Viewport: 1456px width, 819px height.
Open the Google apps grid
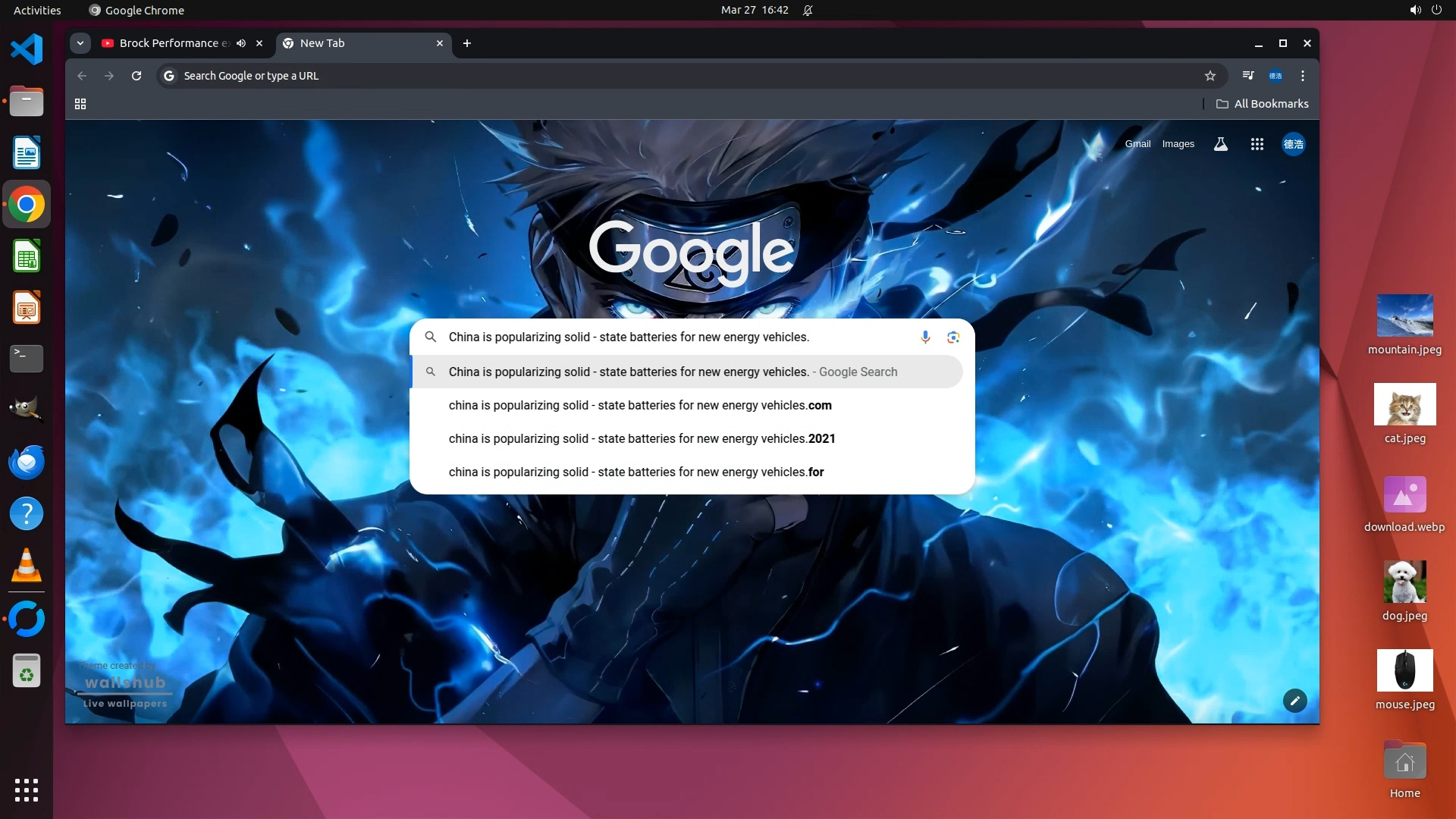(1257, 144)
